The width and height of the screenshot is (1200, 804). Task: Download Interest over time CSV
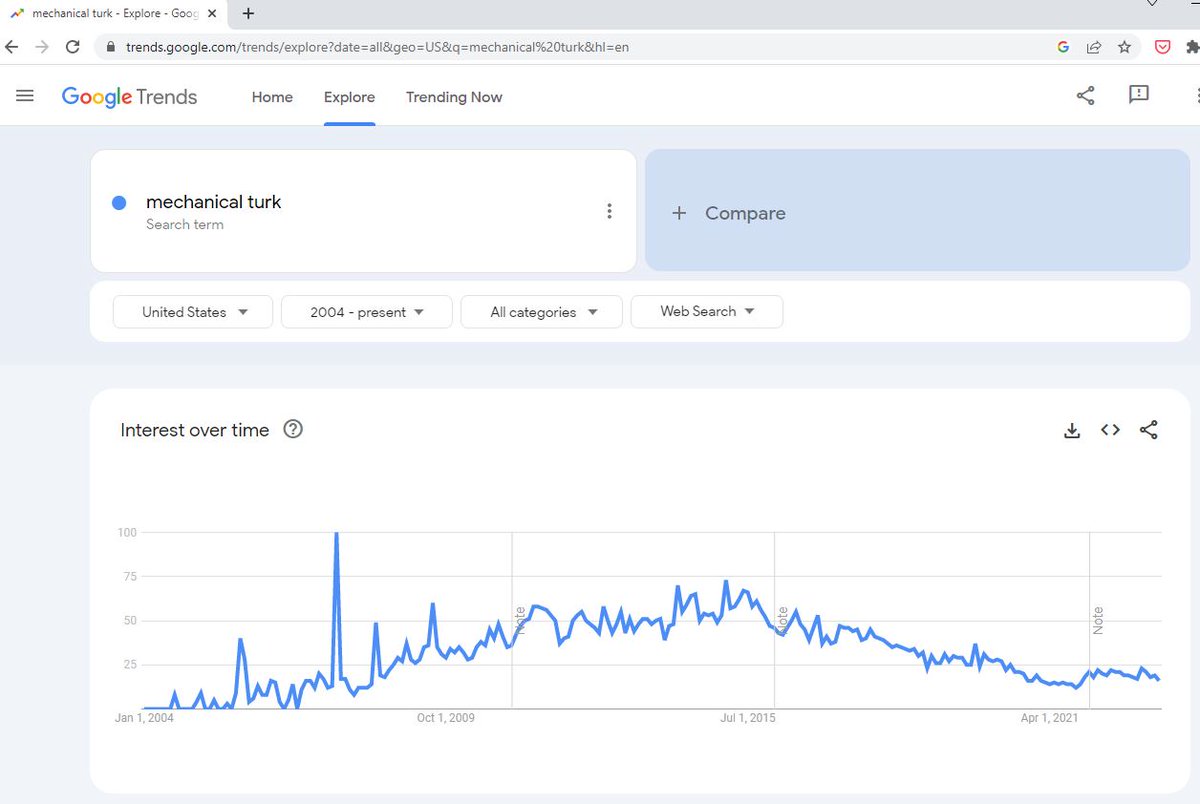tap(1072, 430)
